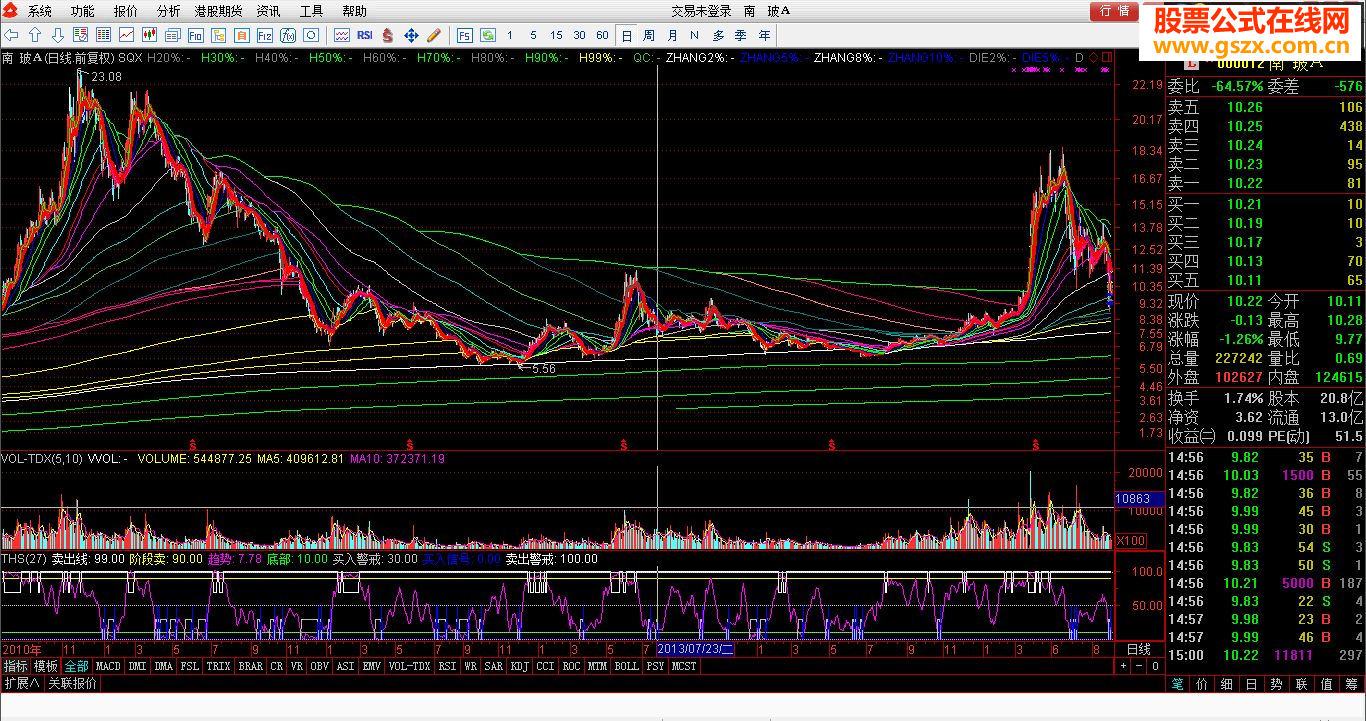
Task: Click the 指标 button
Action: (16, 666)
